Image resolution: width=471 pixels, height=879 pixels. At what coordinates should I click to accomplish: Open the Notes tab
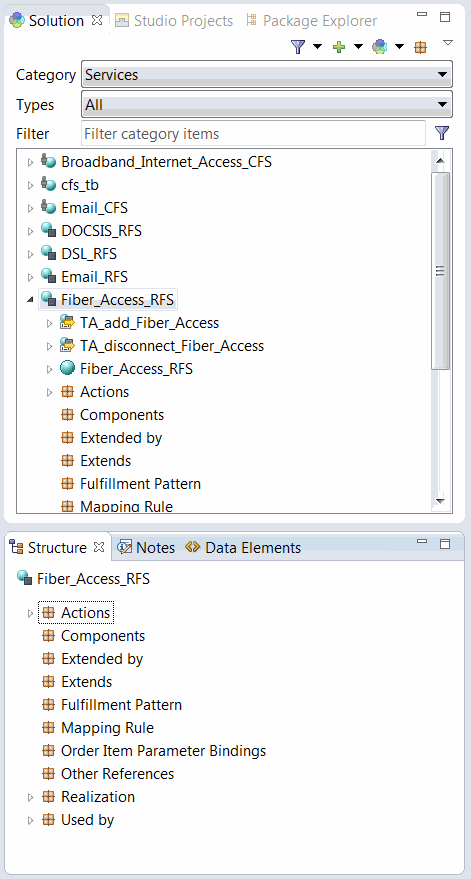(147, 547)
